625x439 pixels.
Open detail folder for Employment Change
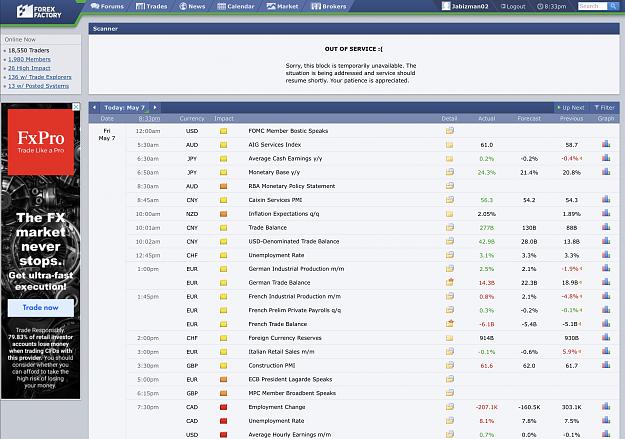(450, 407)
